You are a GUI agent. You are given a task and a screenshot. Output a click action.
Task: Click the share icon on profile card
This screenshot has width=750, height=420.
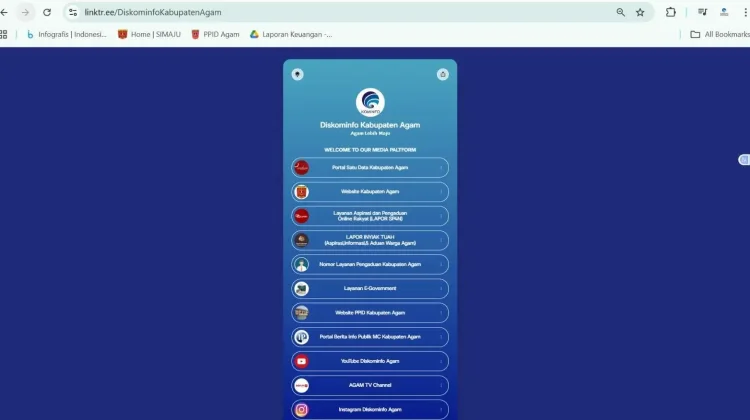pos(443,74)
